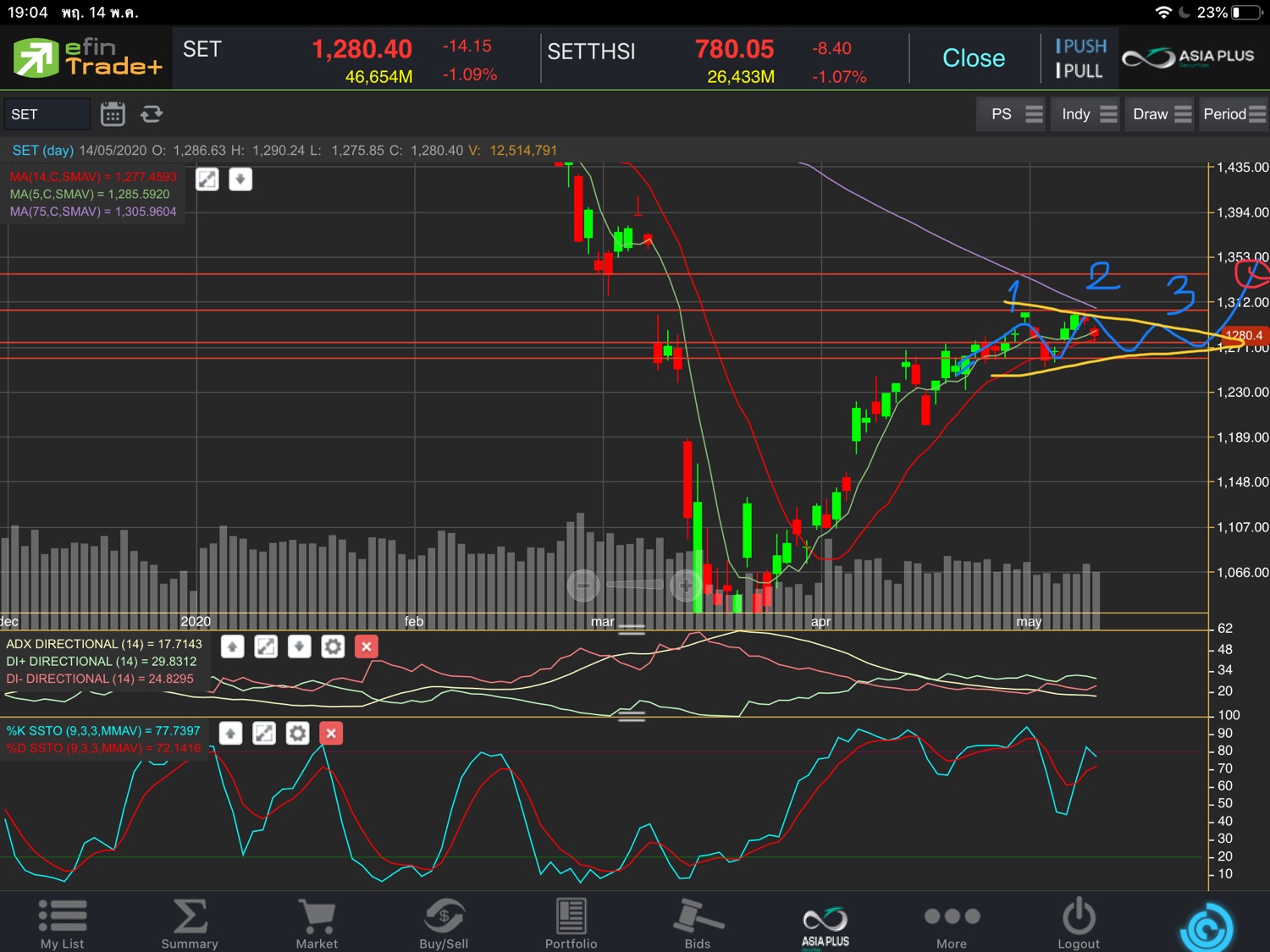Open the Indy indicators dropdown
This screenshot has width=1270, height=952.
click(1086, 114)
